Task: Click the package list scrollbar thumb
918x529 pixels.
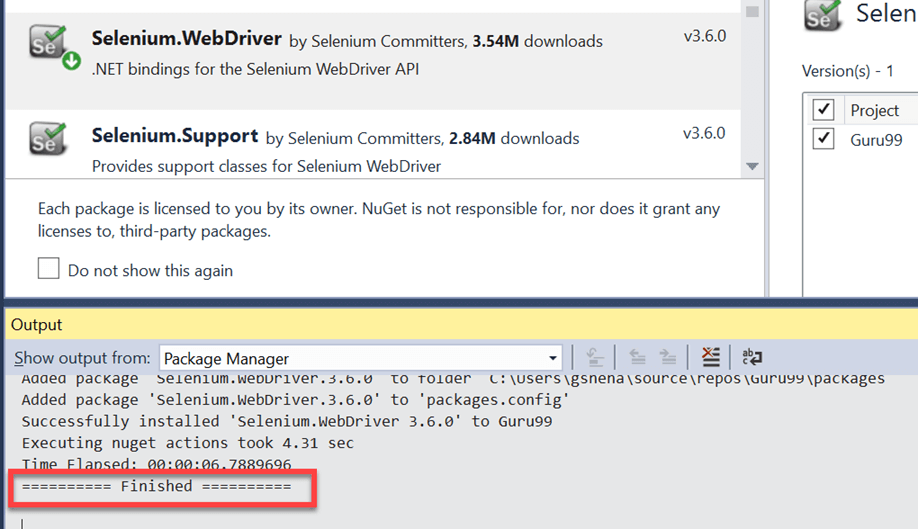Action: point(752,10)
